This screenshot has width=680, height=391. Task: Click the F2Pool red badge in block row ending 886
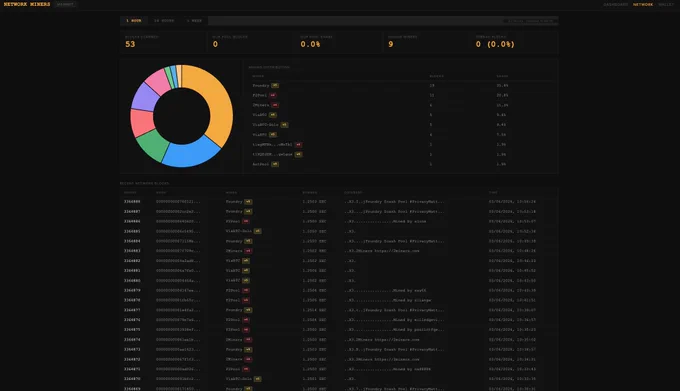(x=246, y=222)
